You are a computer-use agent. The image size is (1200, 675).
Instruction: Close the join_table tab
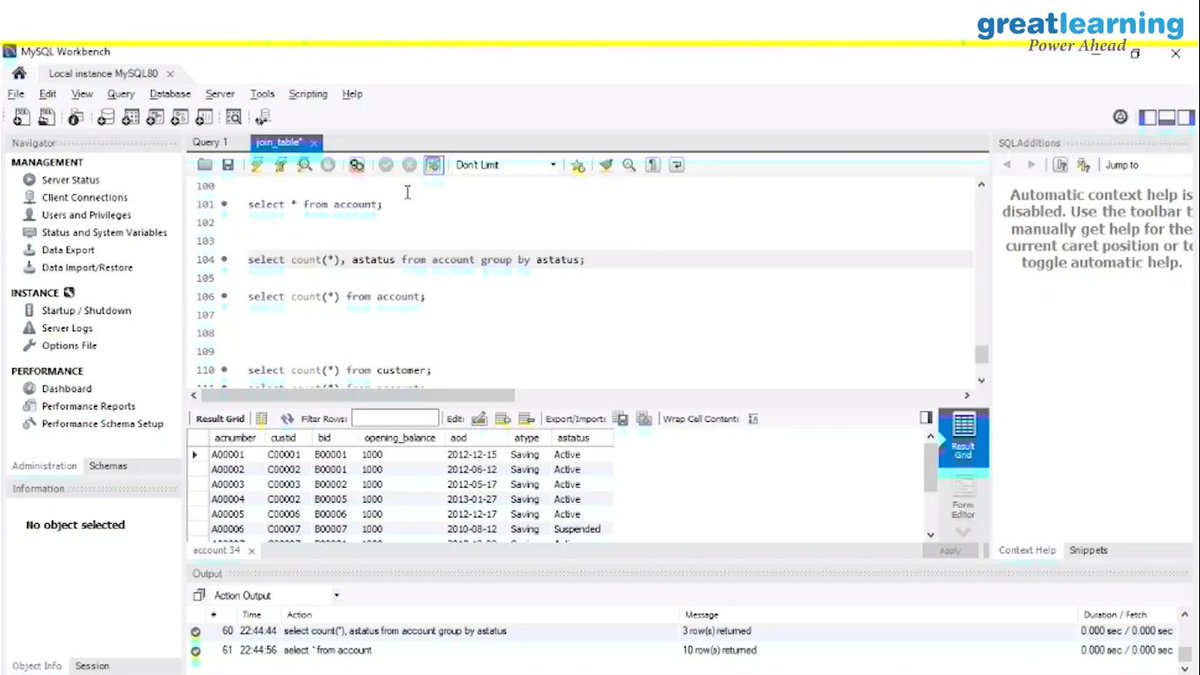(x=314, y=143)
